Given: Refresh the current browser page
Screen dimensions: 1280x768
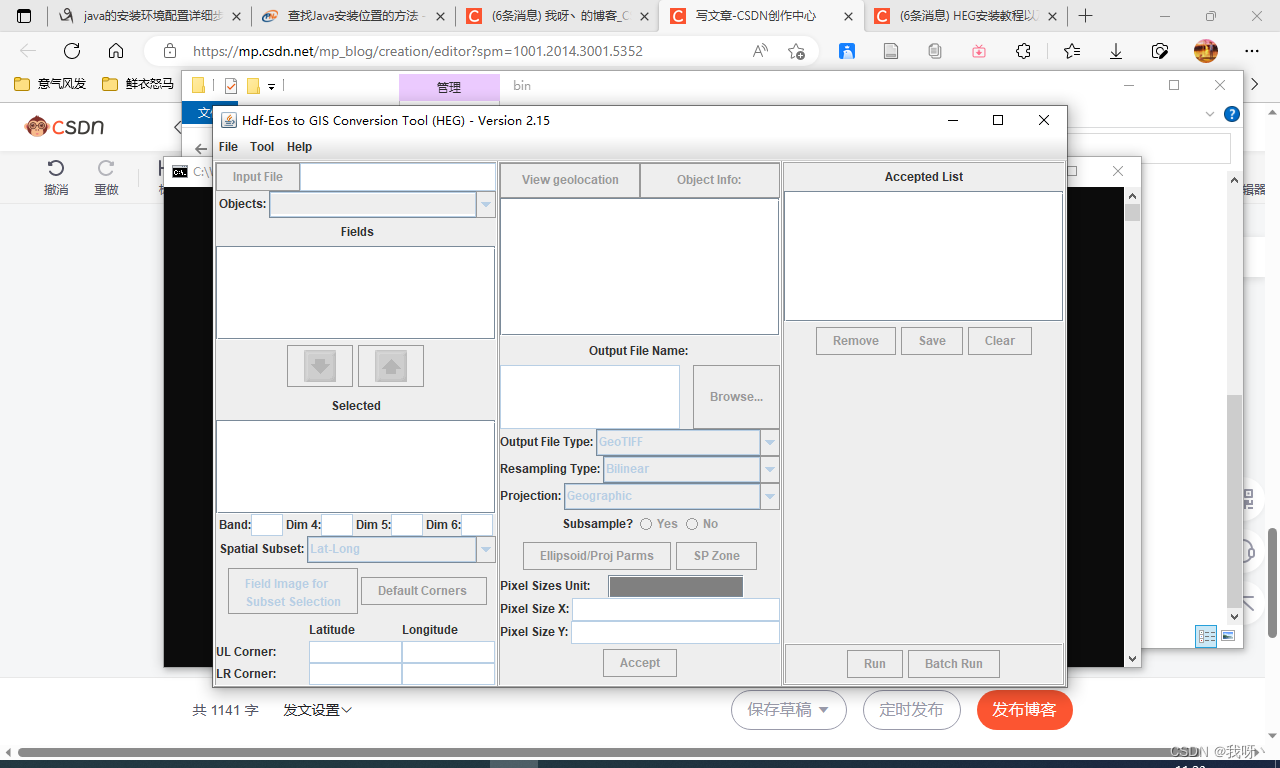Looking at the screenshot, I should [70, 51].
